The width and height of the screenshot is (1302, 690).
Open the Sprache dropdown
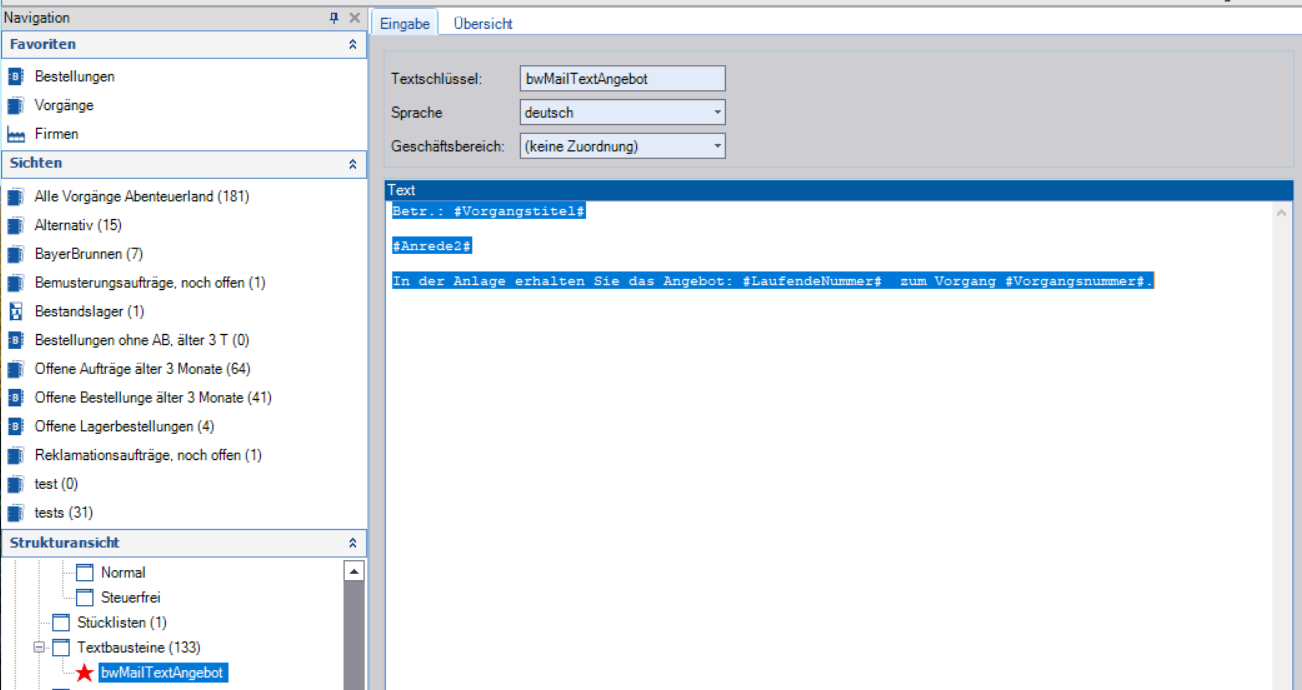pyautogui.click(x=717, y=113)
